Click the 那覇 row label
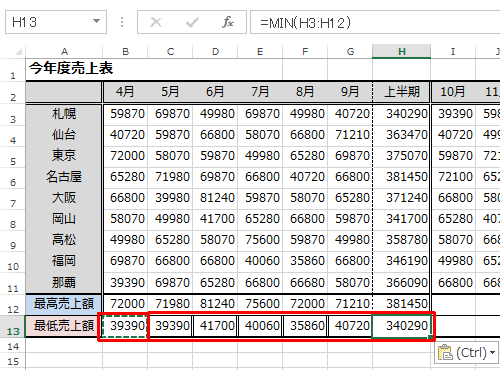 pos(64,283)
